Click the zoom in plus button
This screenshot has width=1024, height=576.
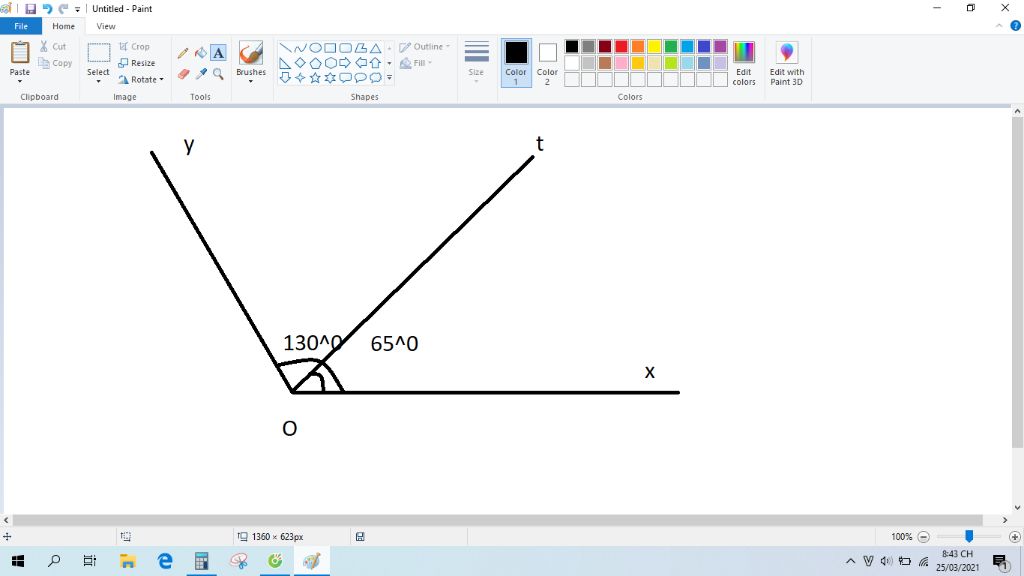1014,537
